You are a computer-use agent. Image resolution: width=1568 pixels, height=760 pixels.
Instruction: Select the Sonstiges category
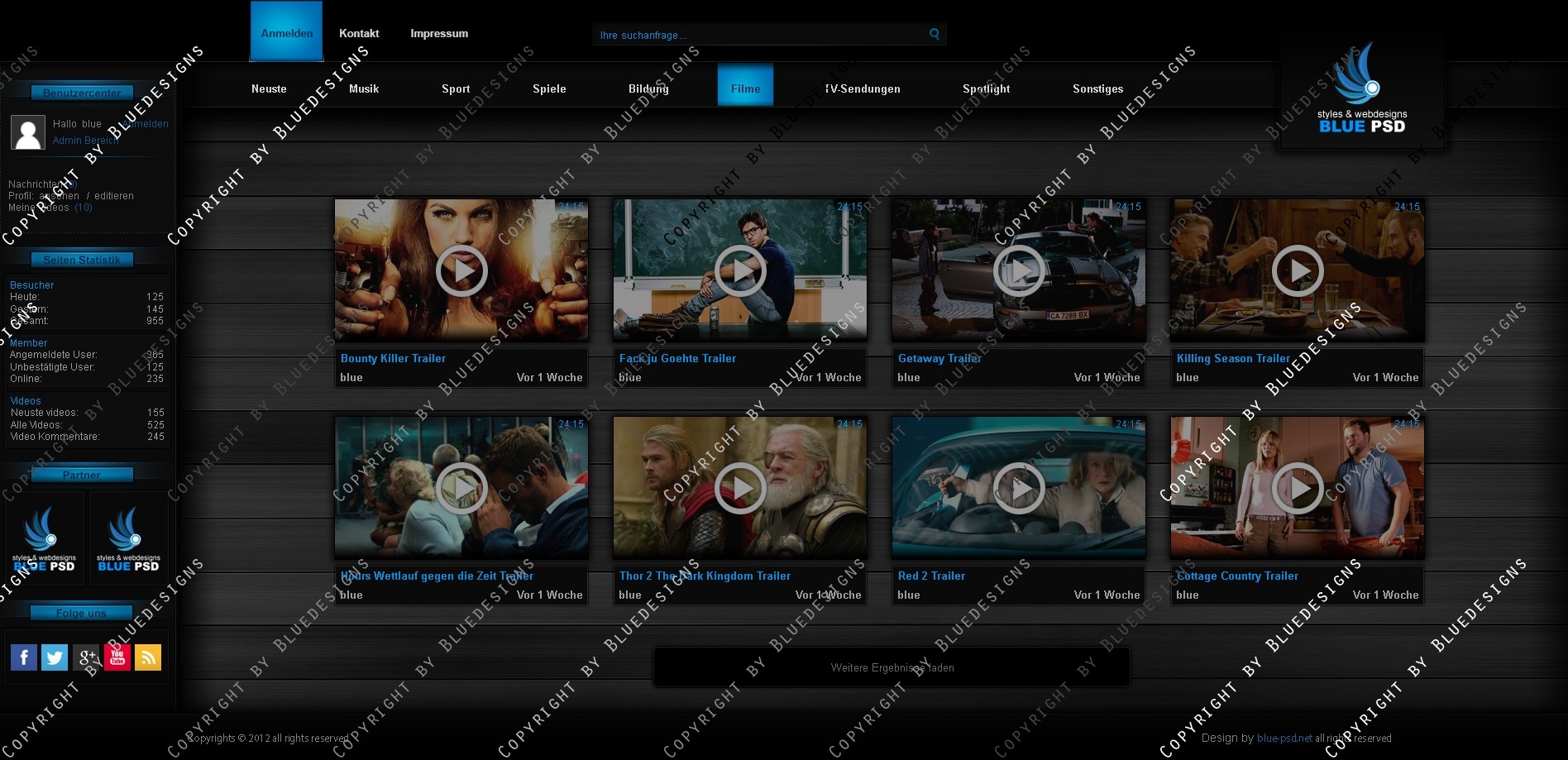pos(1097,88)
